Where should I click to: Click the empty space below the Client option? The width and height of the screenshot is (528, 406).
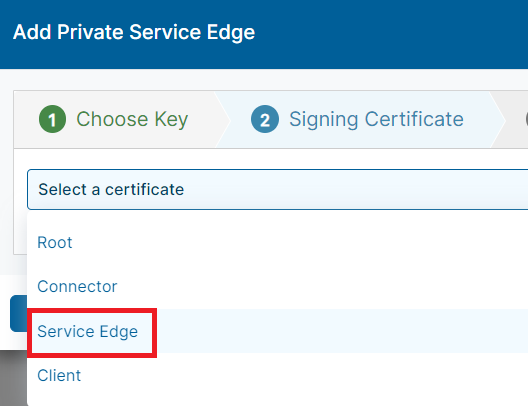tap(277, 402)
